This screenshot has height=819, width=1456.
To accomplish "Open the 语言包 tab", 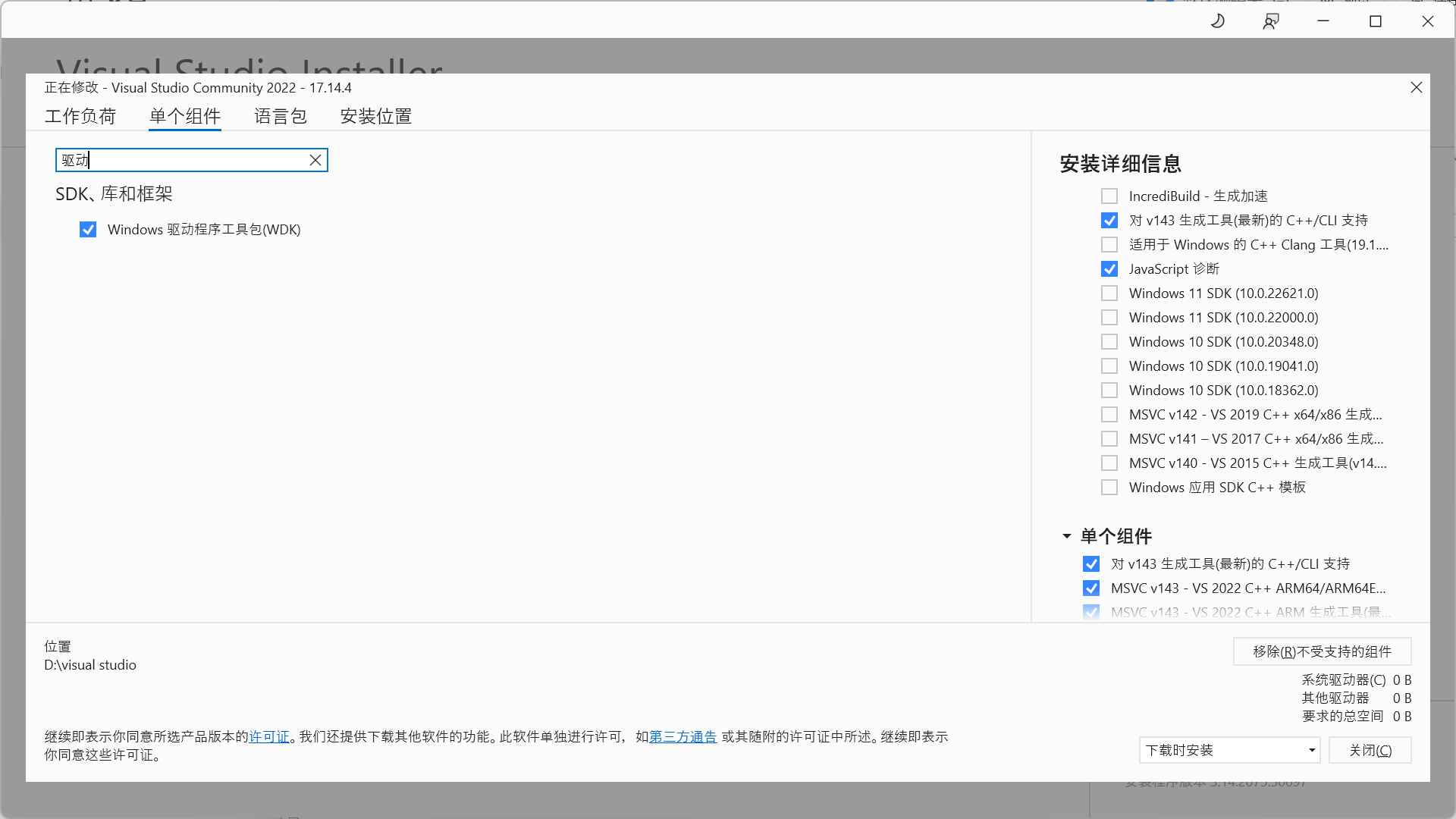I will tap(281, 116).
